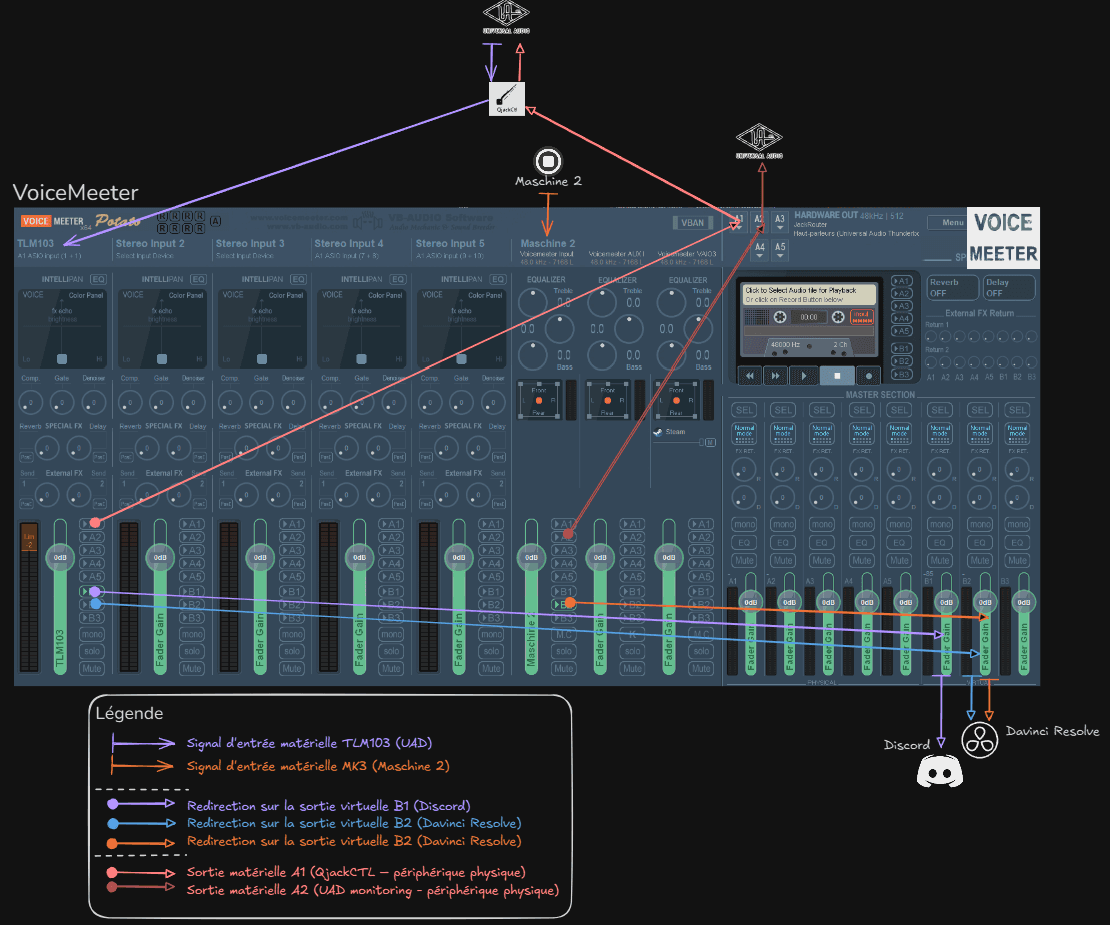Solo the Stereo Input 5 strip
This screenshot has height=925, width=1110.
pos(491,651)
